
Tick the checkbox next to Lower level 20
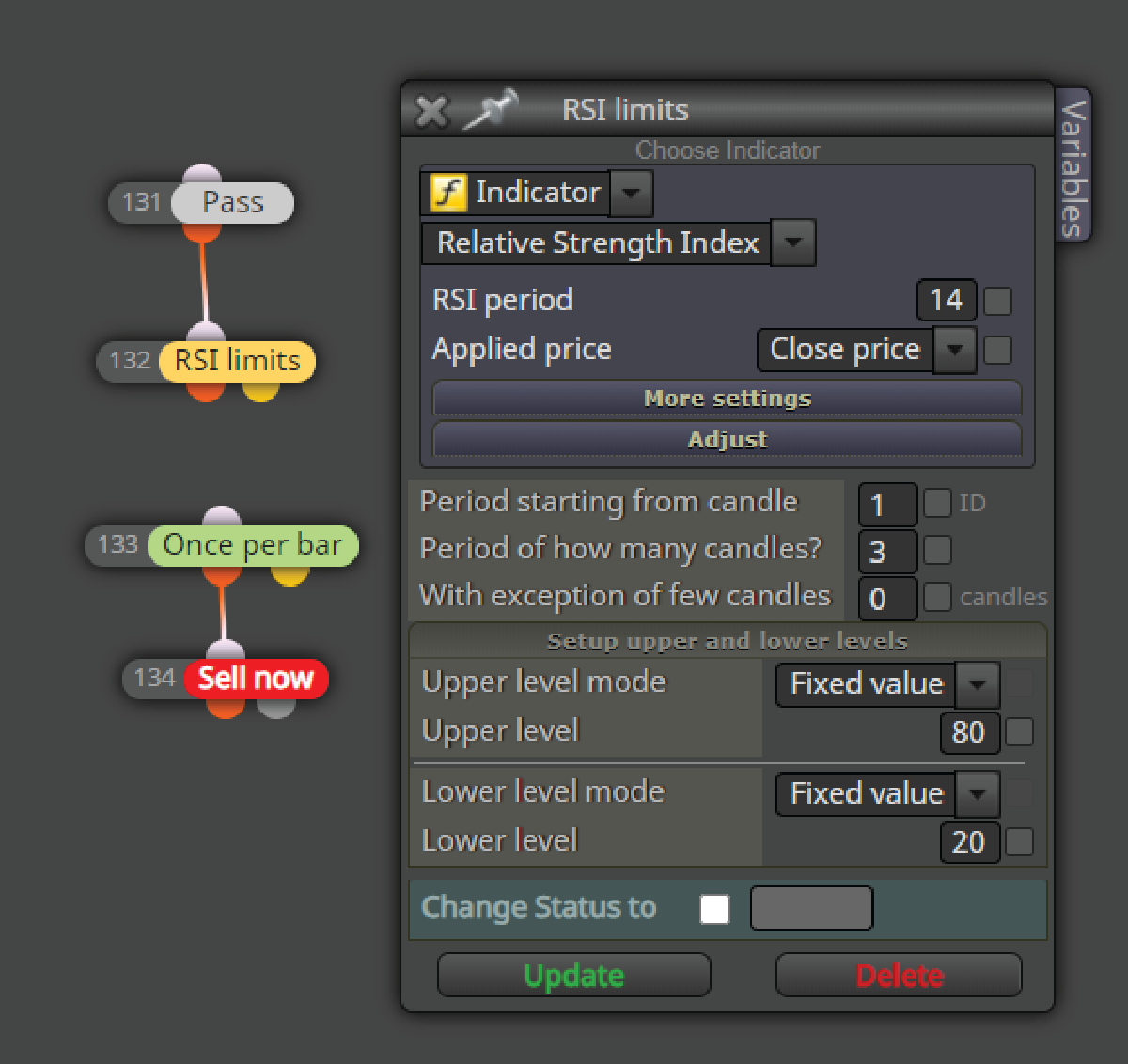coord(1019,841)
